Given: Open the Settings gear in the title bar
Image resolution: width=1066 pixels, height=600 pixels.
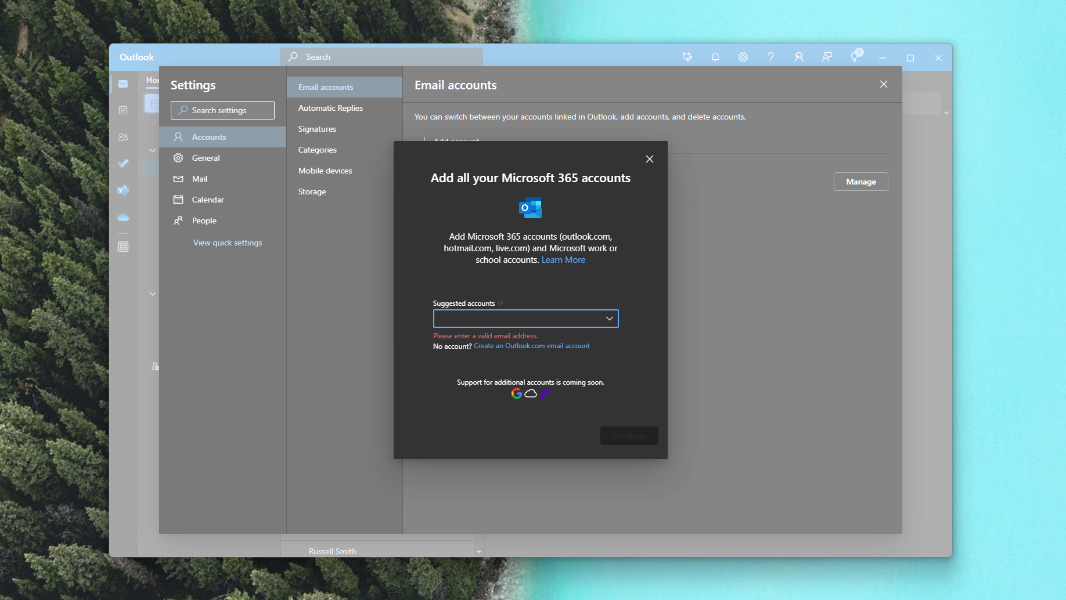Looking at the screenshot, I should click(x=743, y=57).
